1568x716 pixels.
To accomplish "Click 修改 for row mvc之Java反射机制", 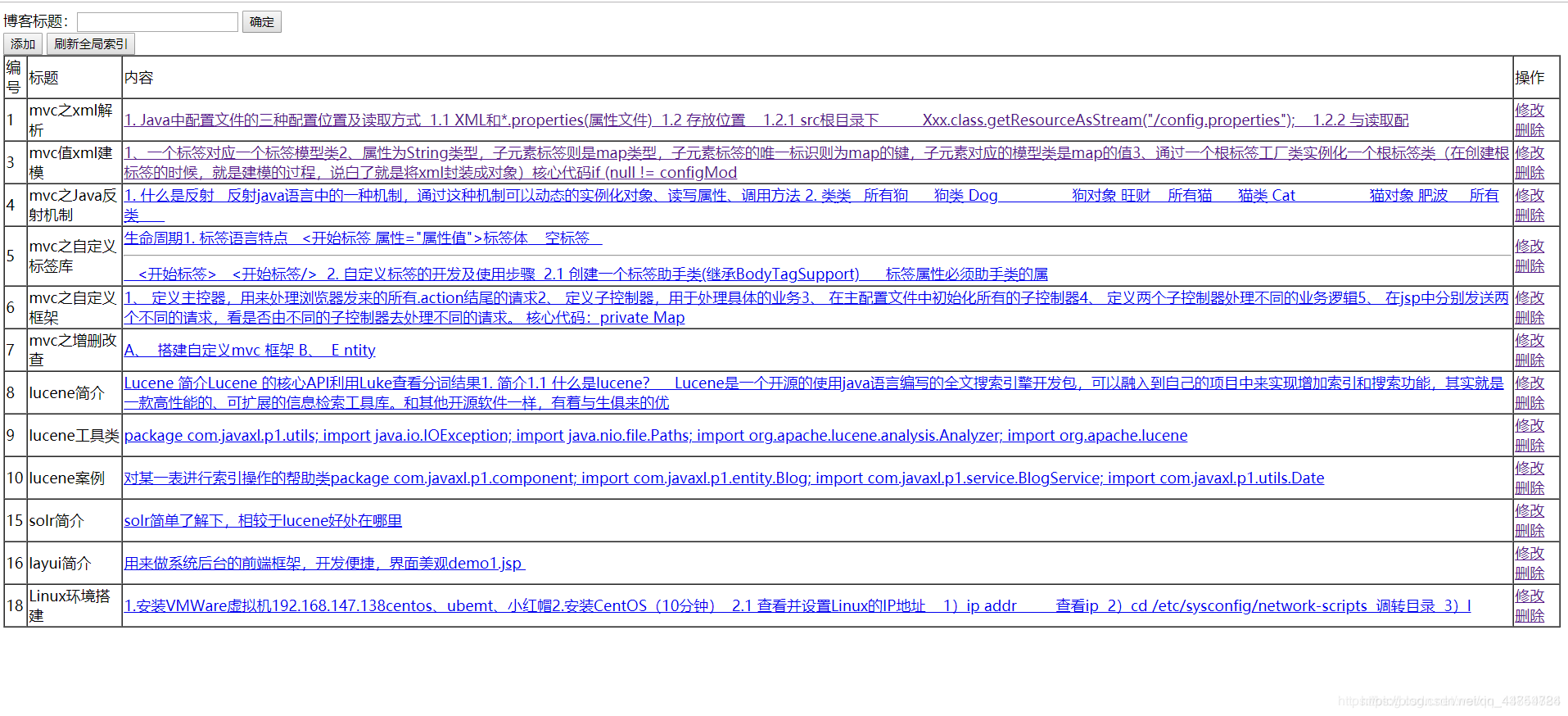I will pos(1530,195).
